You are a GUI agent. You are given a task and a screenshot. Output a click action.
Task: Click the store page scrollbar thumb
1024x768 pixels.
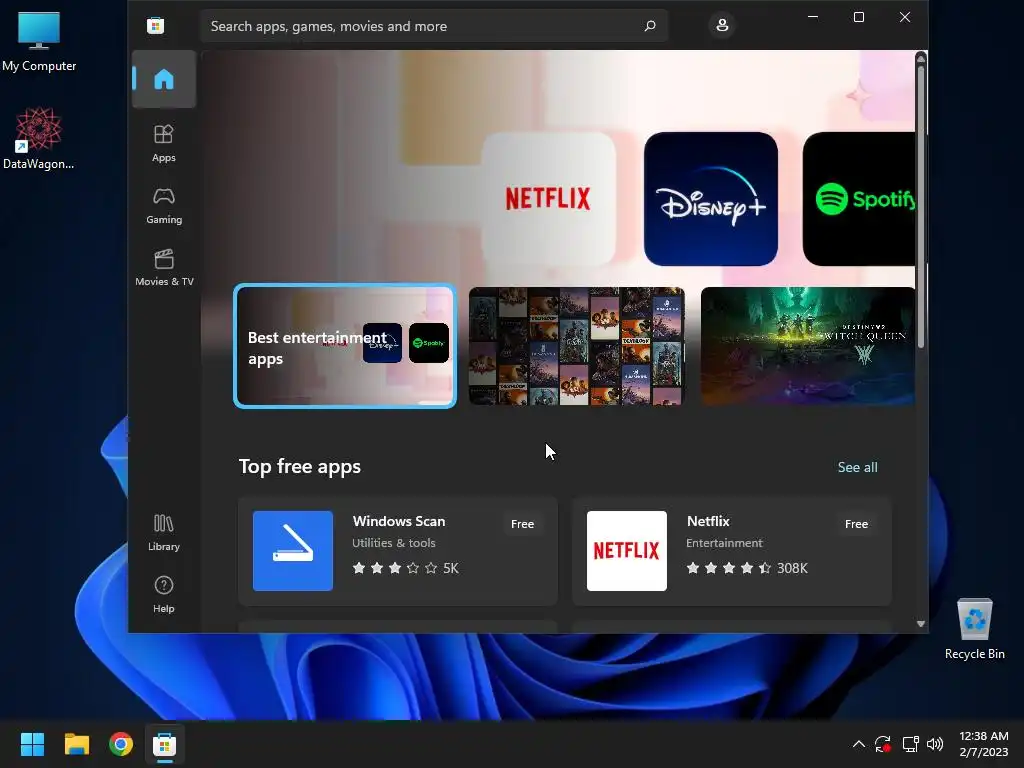pos(921,206)
